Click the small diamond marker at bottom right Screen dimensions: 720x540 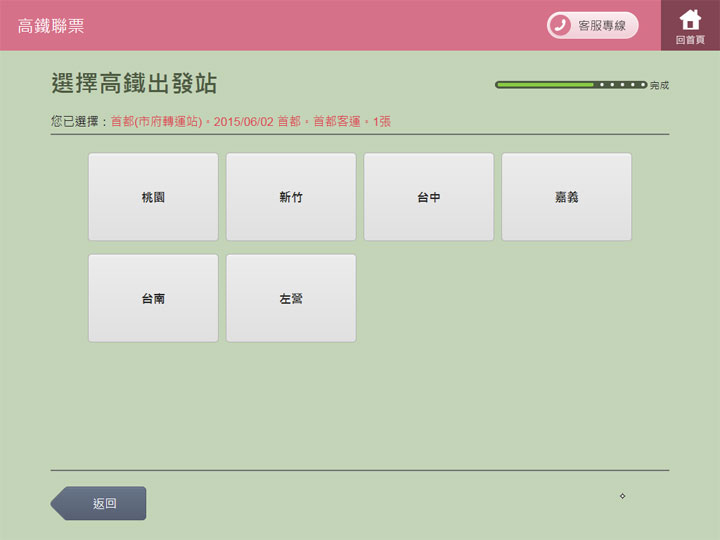pos(622,496)
